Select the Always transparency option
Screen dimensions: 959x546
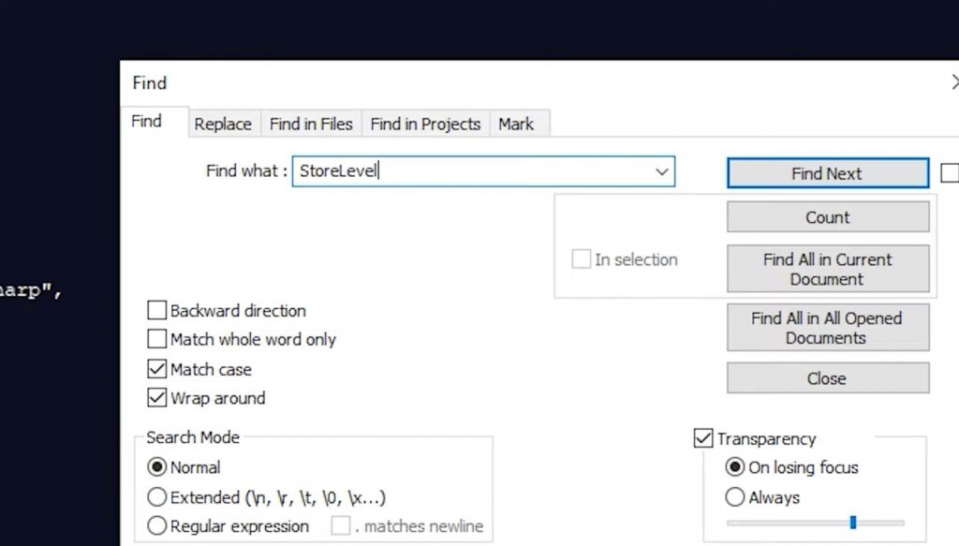735,497
